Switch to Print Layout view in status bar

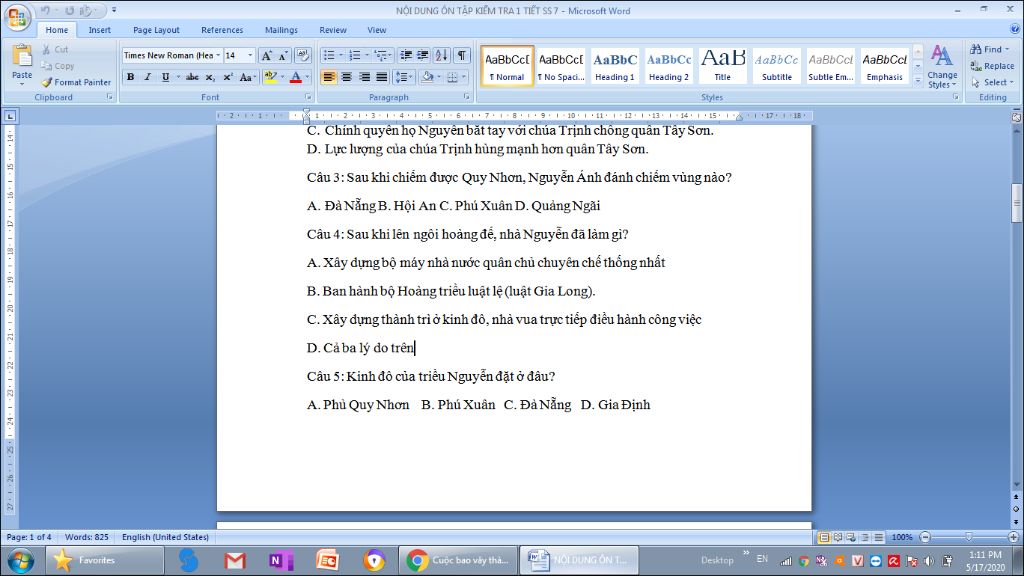tap(824, 537)
